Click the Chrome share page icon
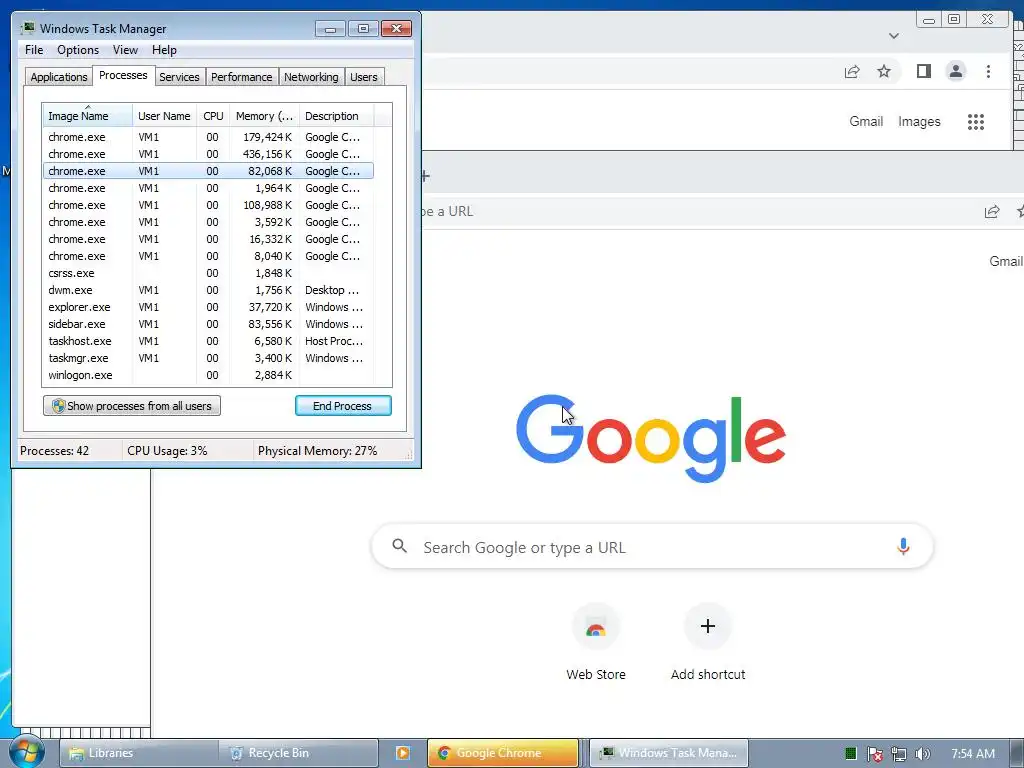Image resolution: width=1024 pixels, height=768 pixels. 852,71
